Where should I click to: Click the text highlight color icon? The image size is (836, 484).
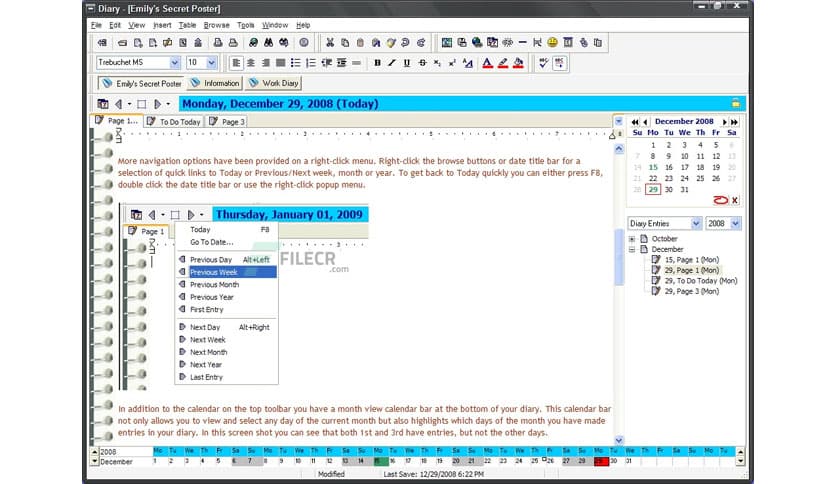pos(502,63)
